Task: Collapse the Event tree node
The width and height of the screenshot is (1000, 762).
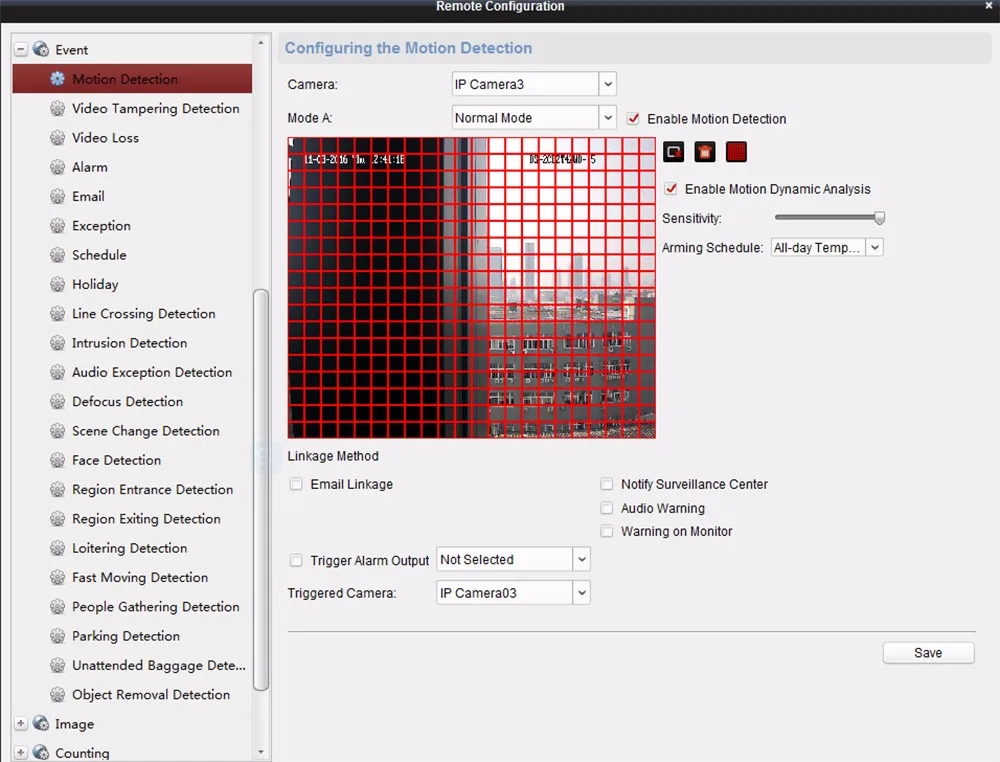Action: coord(20,49)
